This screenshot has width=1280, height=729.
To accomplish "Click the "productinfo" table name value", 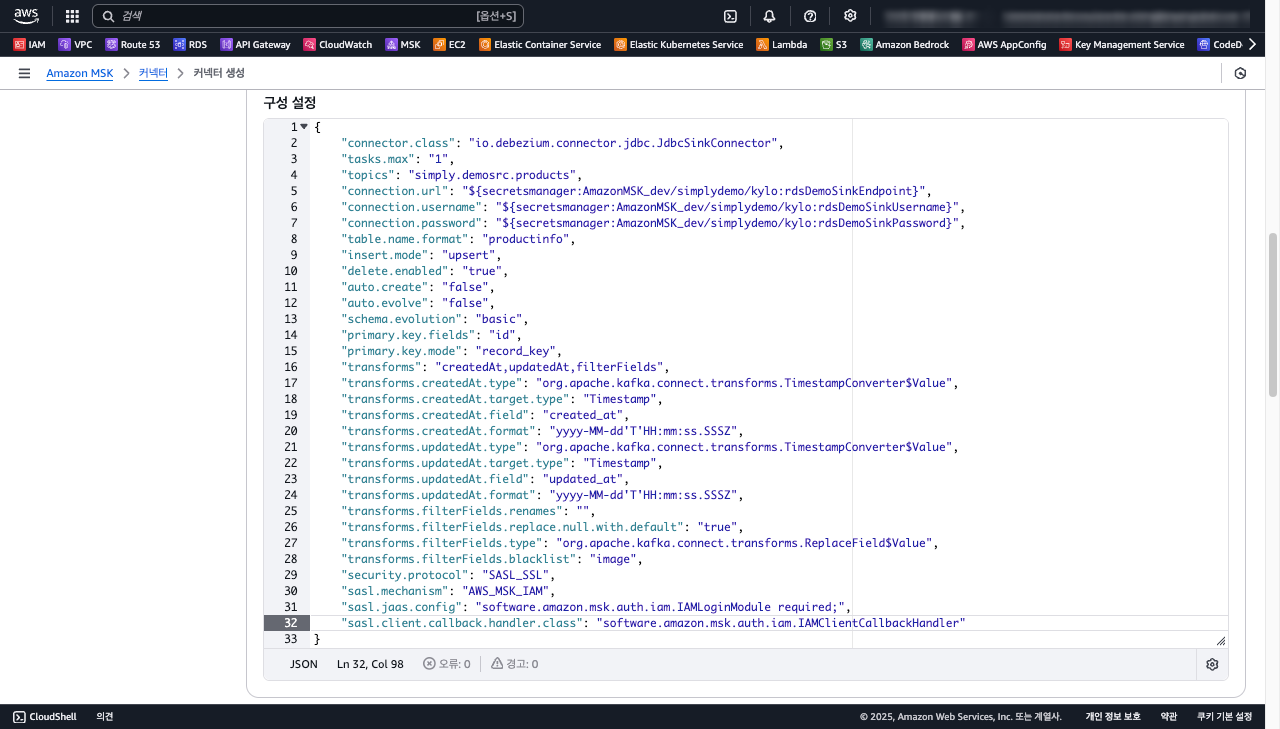I will click(x=526, y=239).
